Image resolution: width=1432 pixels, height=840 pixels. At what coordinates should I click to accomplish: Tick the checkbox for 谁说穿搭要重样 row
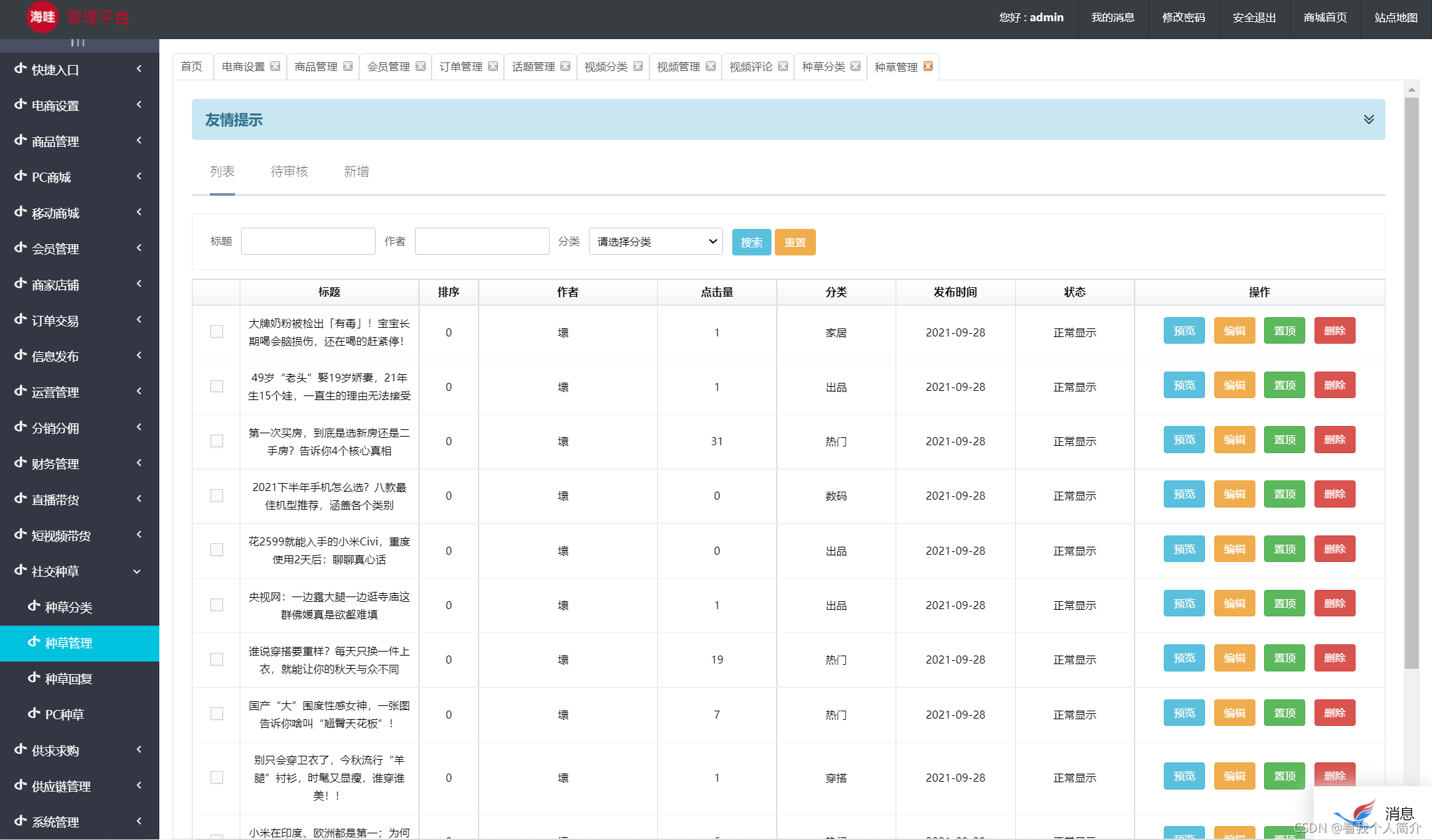[x=216, y=660]
